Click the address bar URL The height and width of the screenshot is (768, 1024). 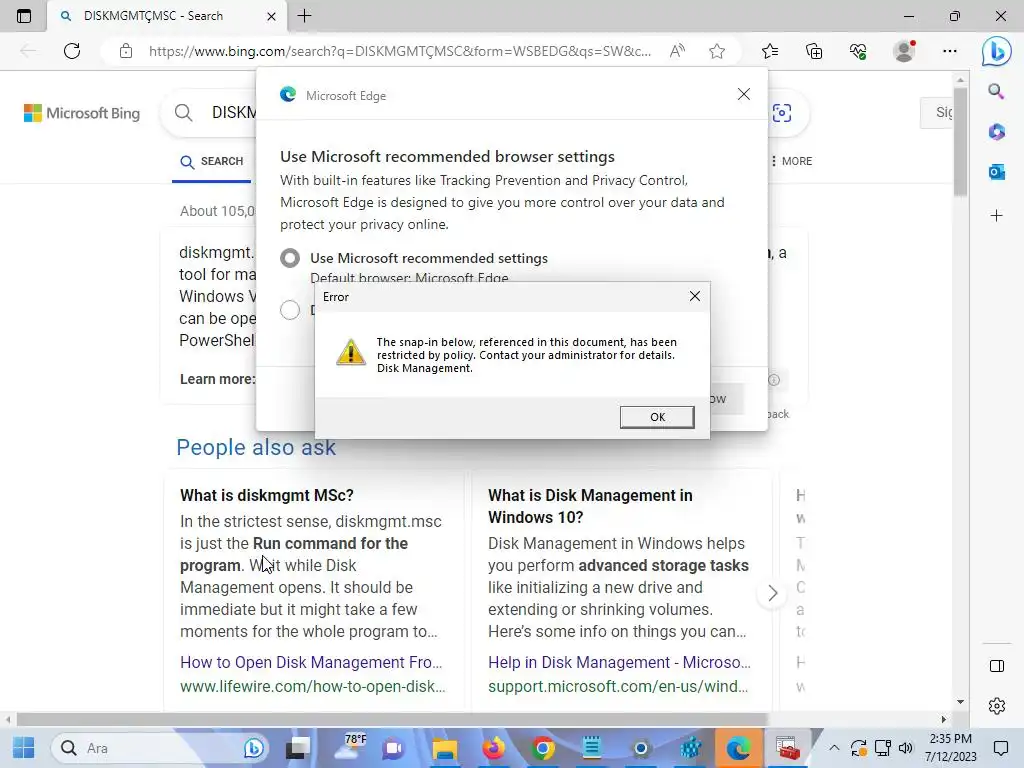400,51
